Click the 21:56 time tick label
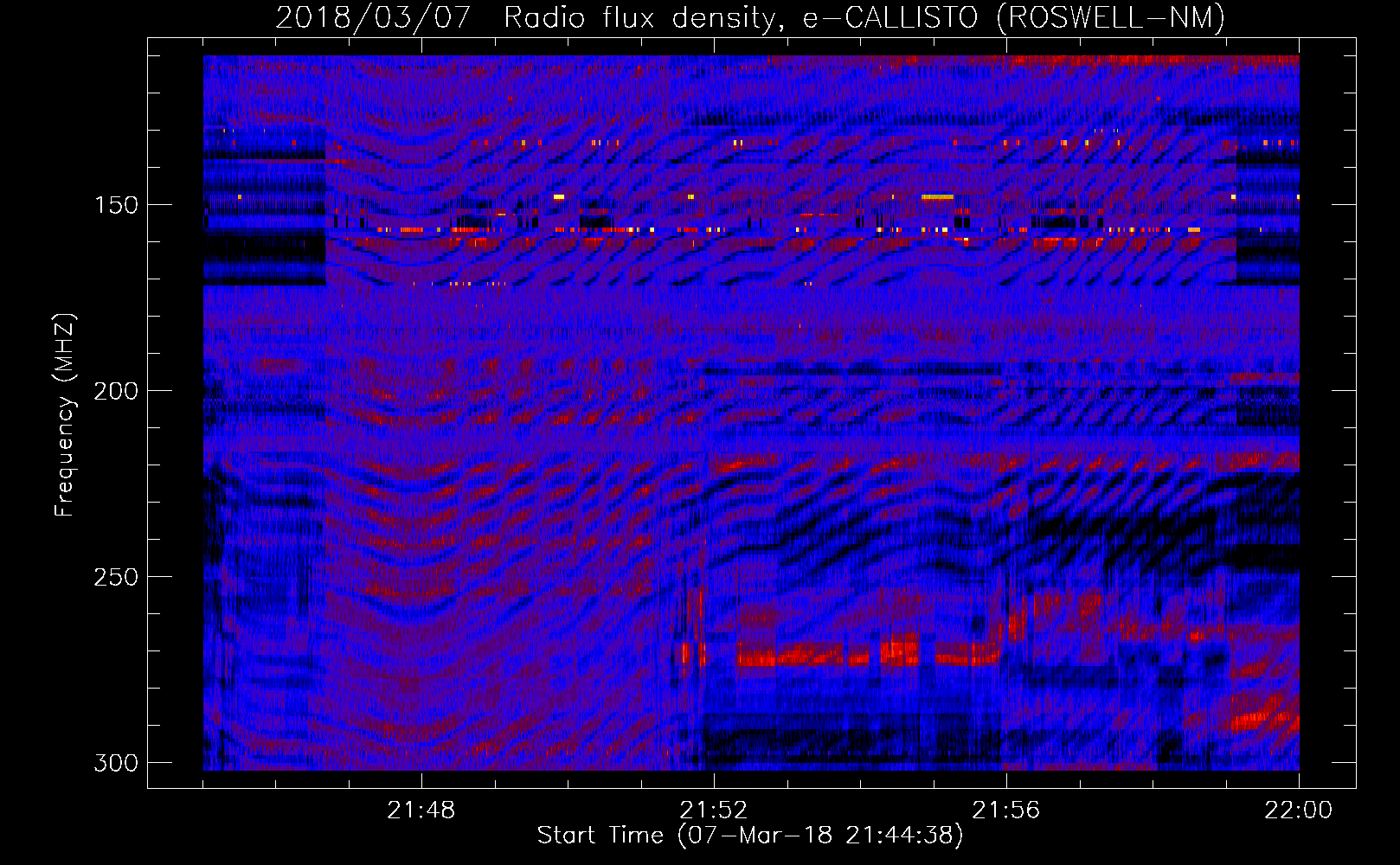Viewport: 1400px width, 865px height. click(x=1006, y=811)
